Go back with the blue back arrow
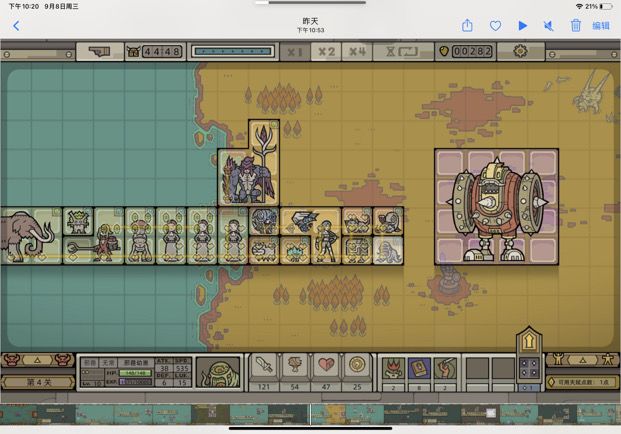The height and width of the screenshot is (434, 621). pos(16,26)
